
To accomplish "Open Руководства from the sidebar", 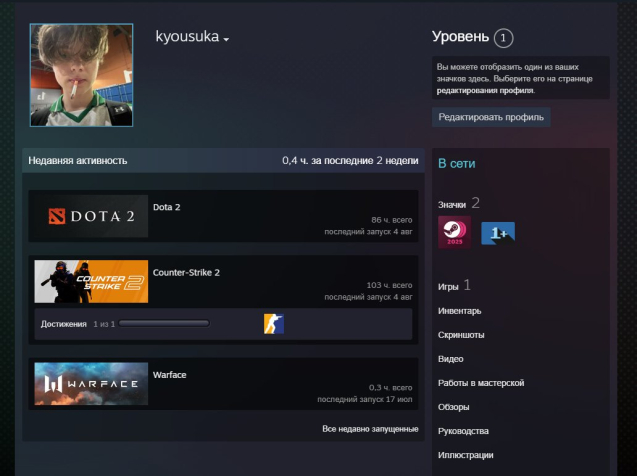I will coord(463,431).
